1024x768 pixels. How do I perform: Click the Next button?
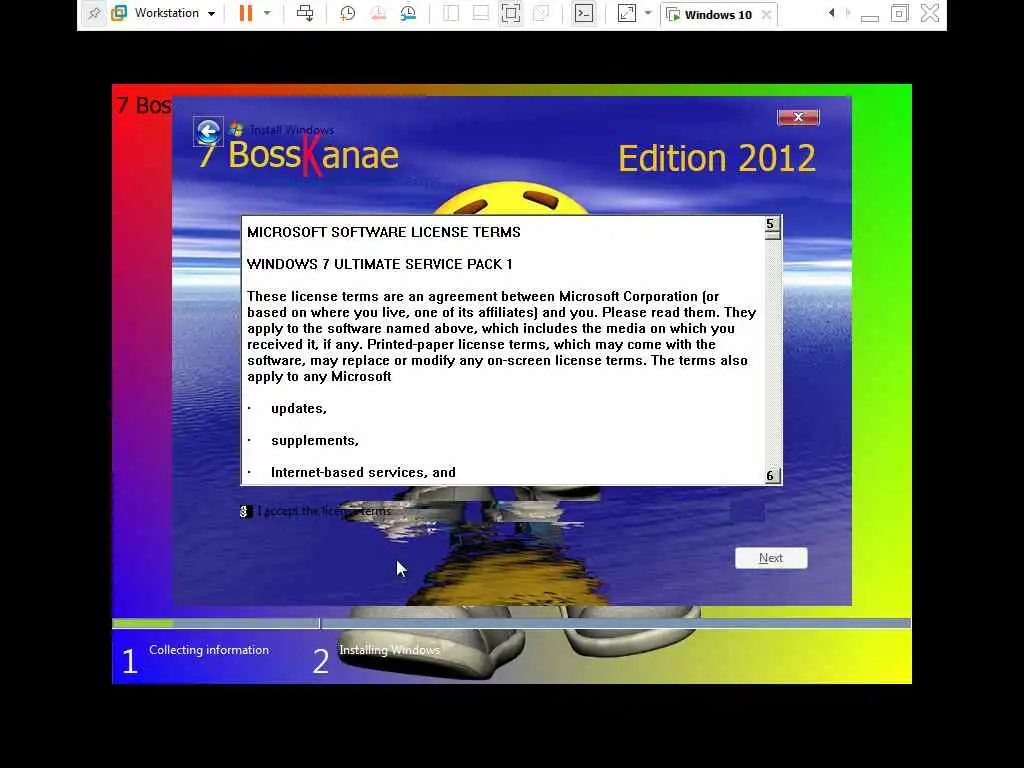click(771, 558)
